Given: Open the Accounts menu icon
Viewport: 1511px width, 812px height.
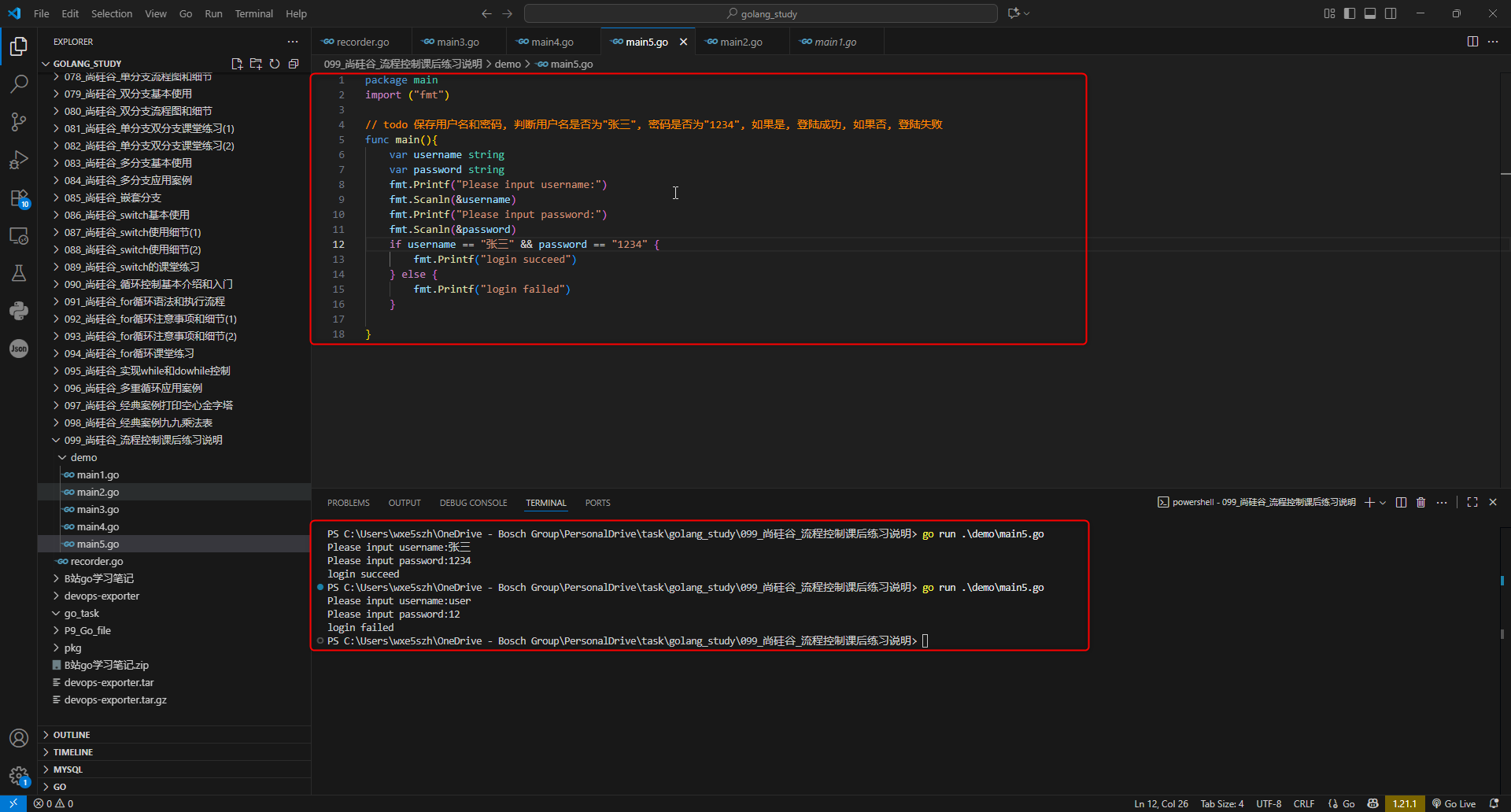Looking at the screenshot, I should coord(19,738).
